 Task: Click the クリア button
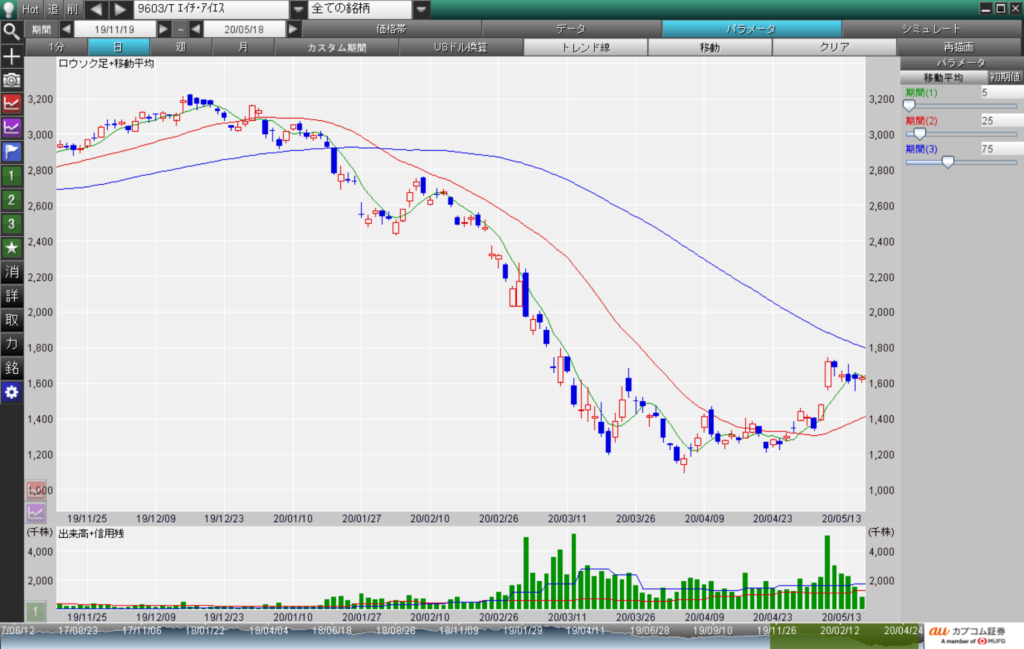click(834, 47)
